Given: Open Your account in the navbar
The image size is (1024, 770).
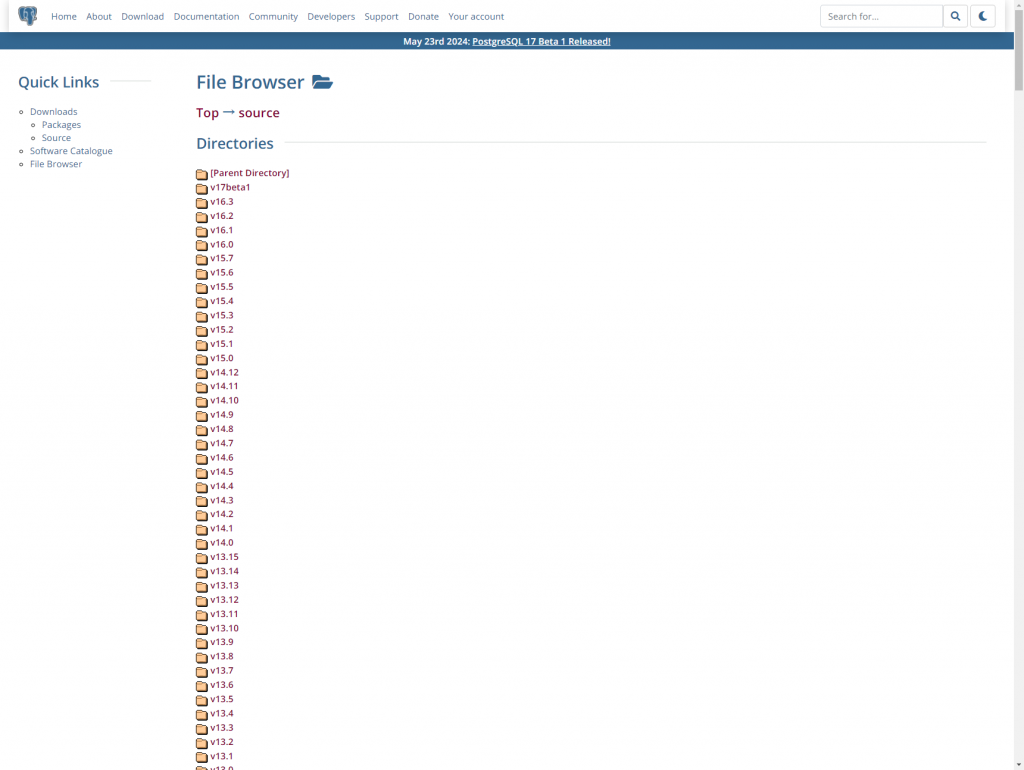Looking at the screenshot, I should (x=476, y=16).
